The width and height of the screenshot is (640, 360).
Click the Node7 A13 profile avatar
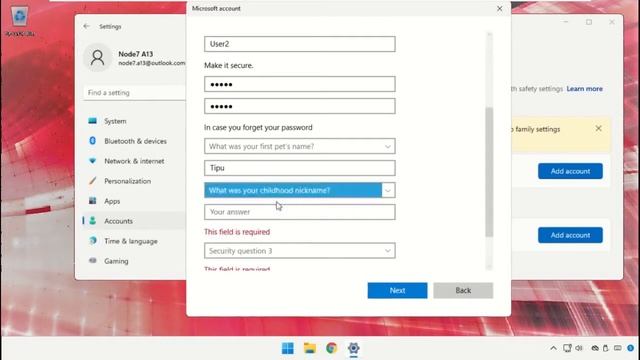[x=98, y=58]
